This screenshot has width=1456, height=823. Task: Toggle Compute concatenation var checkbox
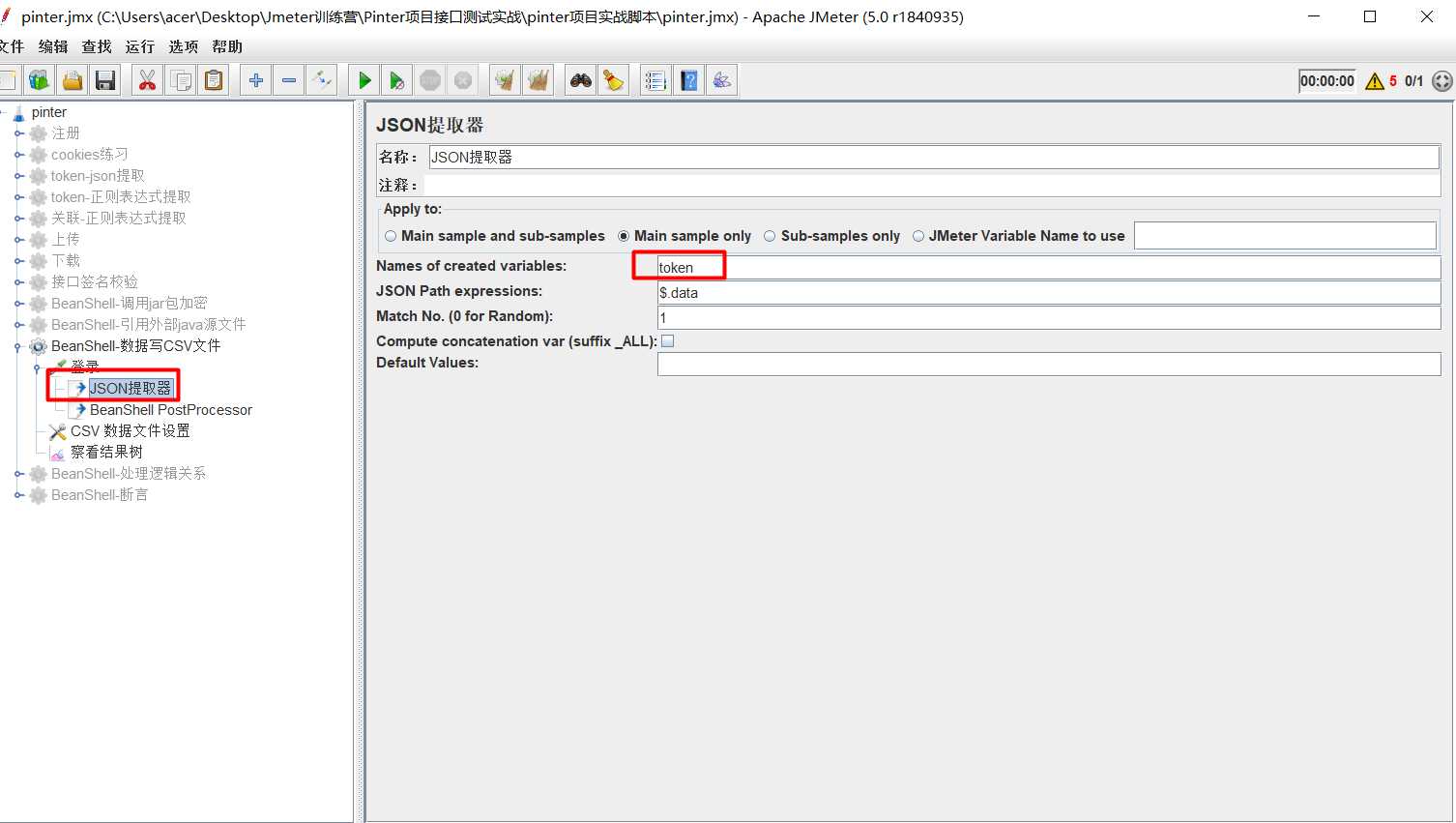coord(667,341)
